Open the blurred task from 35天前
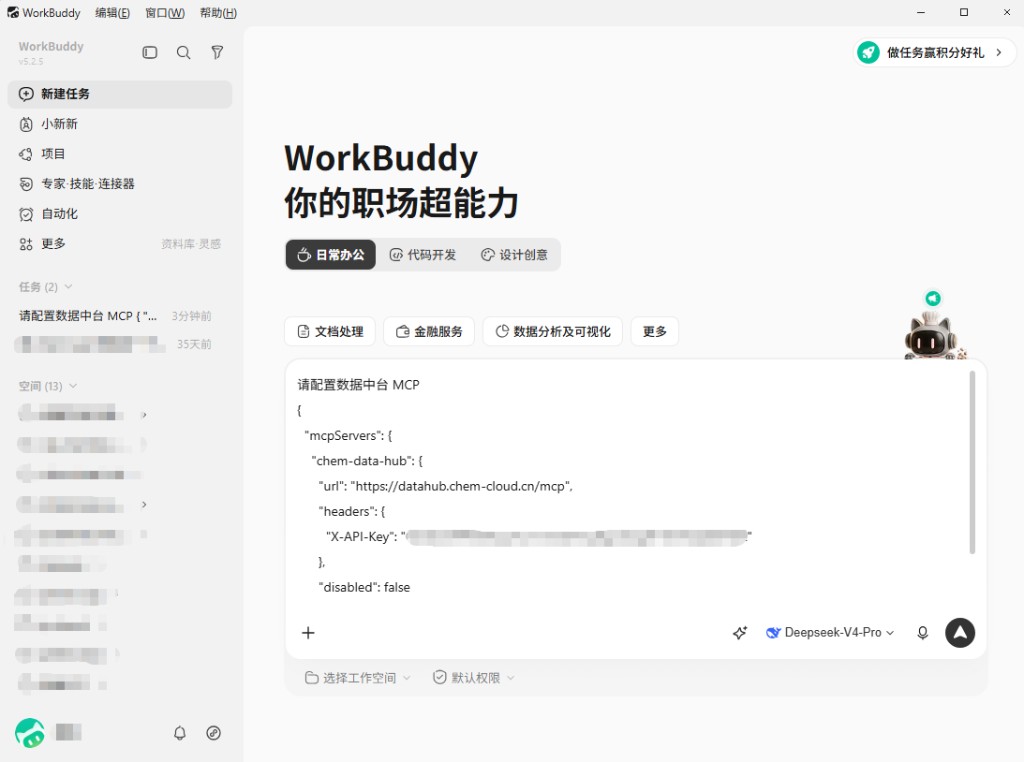Viewport: 1024px width, 762px height. [x=120, y=344]
